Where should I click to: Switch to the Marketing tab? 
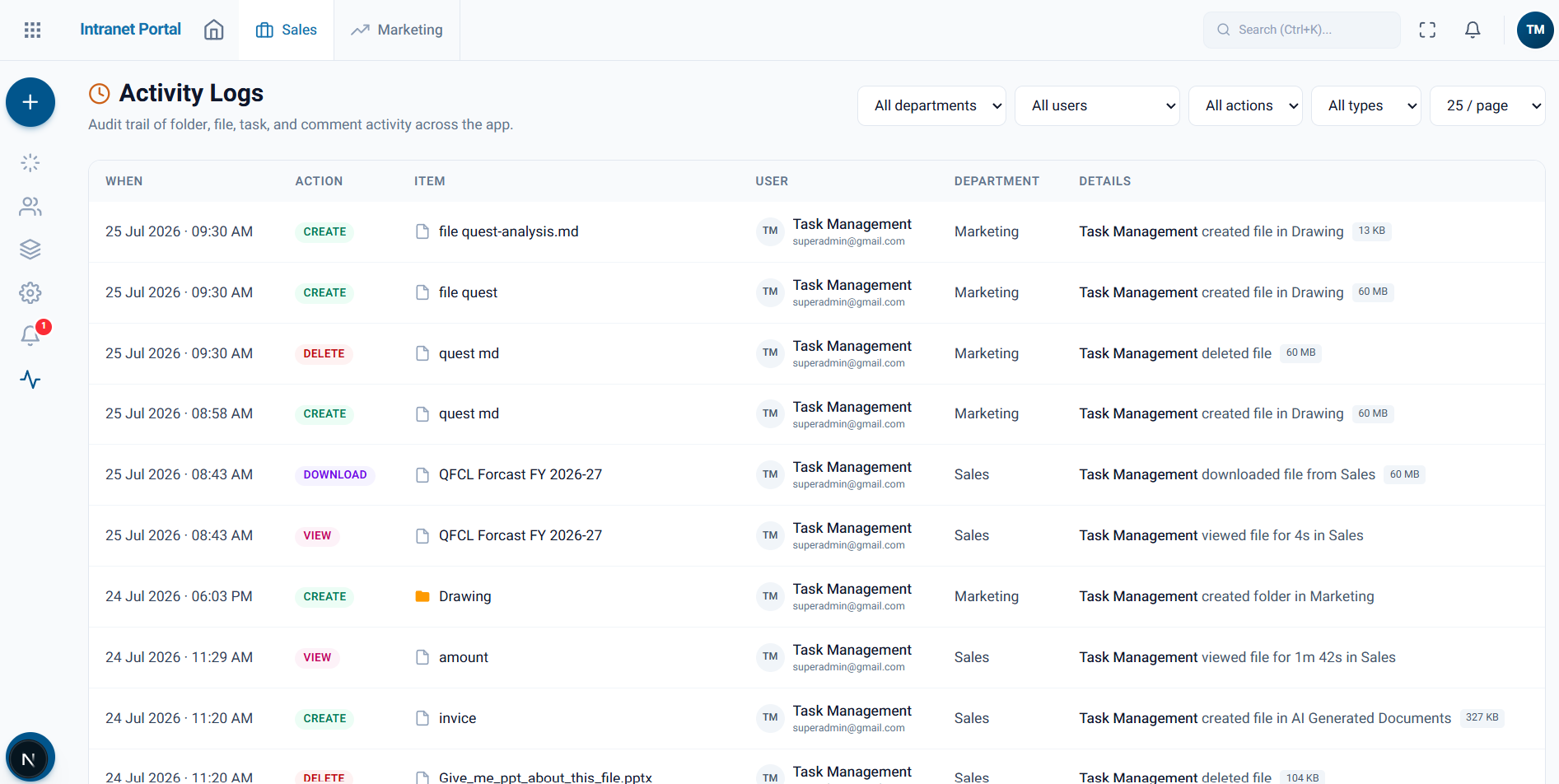397,30
